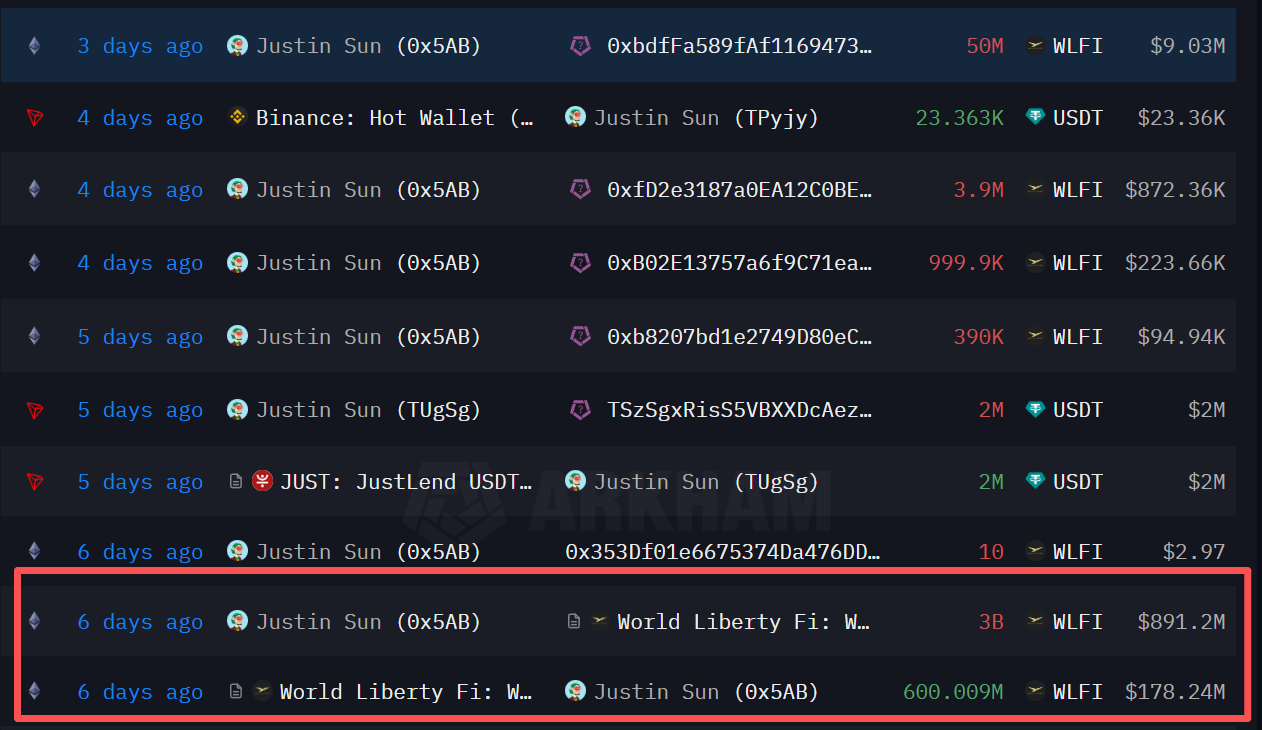The width and height of the screenshot is (1262, 730).
Task: Click the 3.9M amount value
Action: (979, 190)
